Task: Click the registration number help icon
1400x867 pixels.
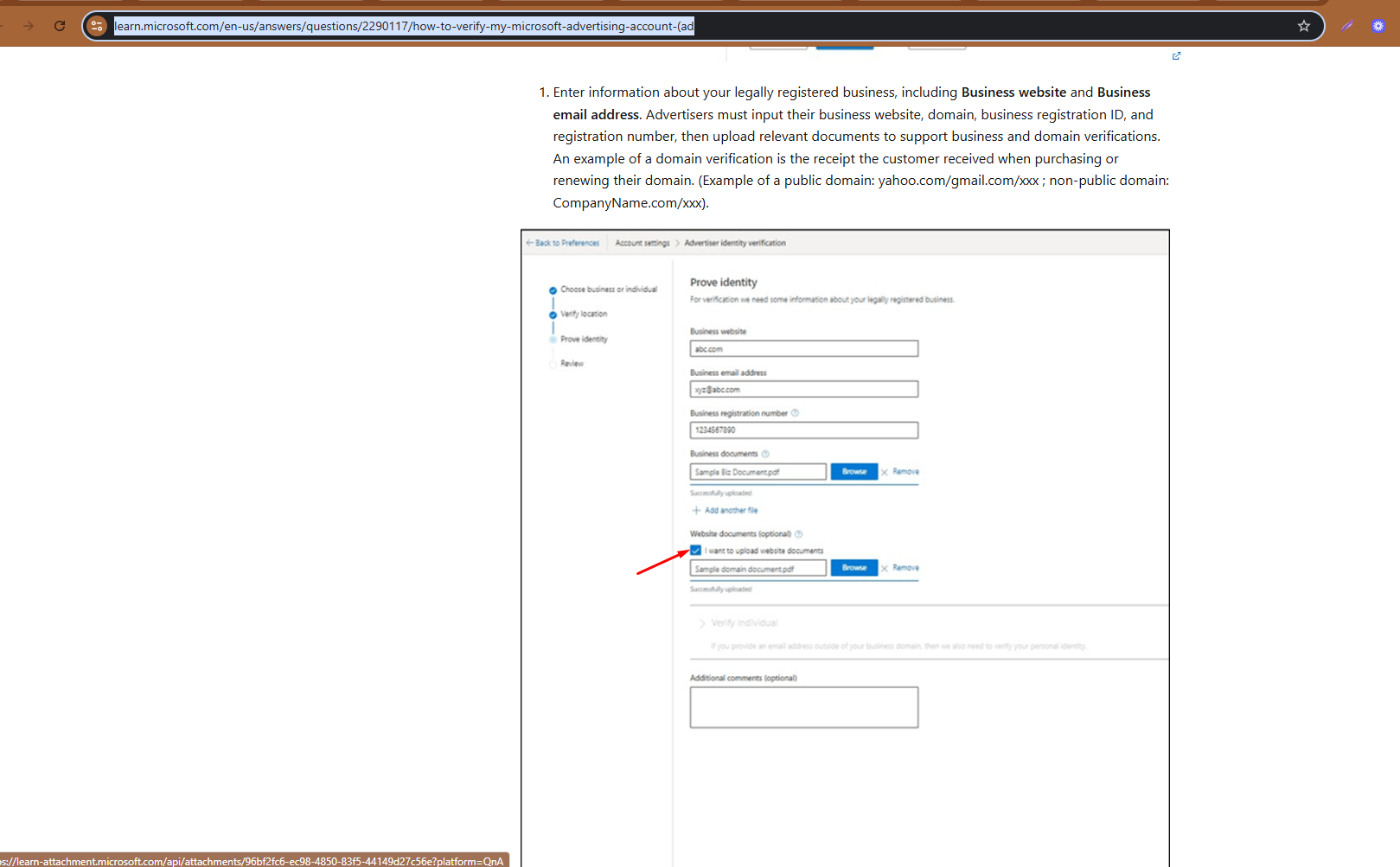Action: point(795,413)
